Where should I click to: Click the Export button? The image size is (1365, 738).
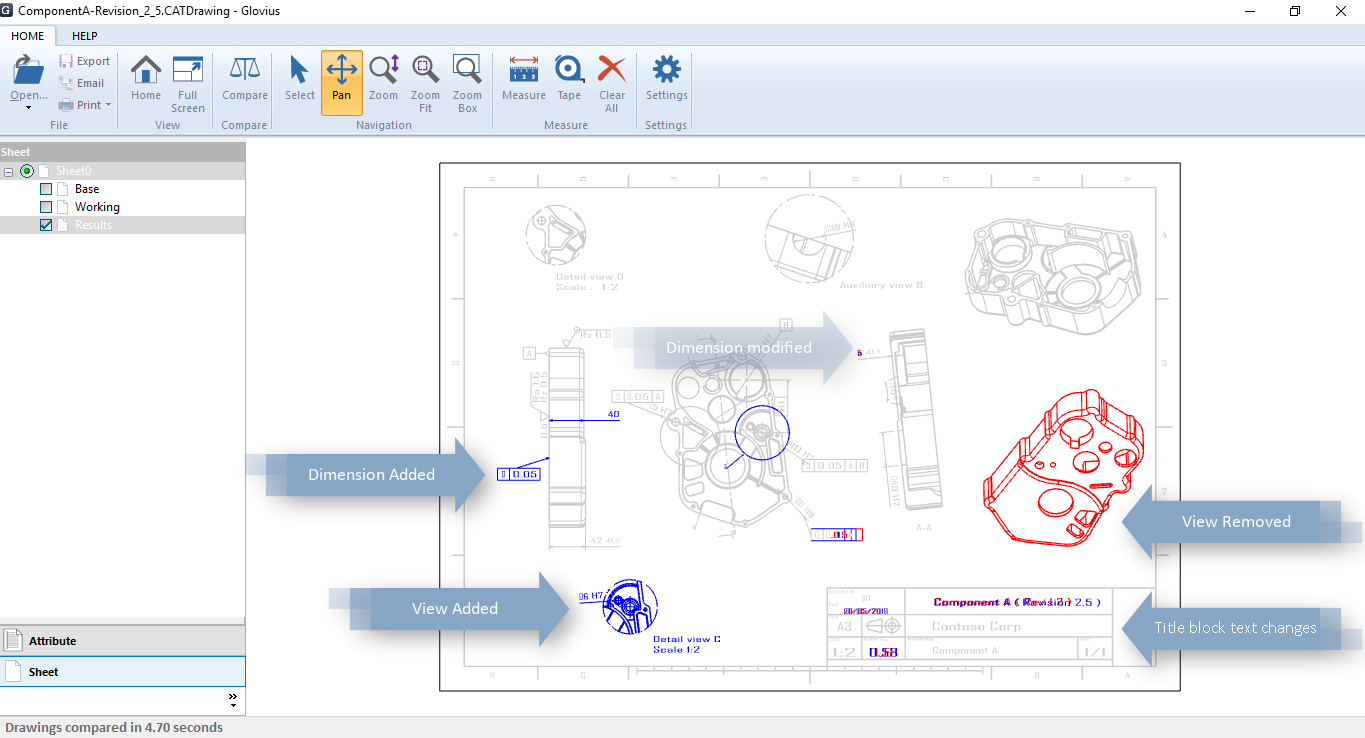pos(85,60)
